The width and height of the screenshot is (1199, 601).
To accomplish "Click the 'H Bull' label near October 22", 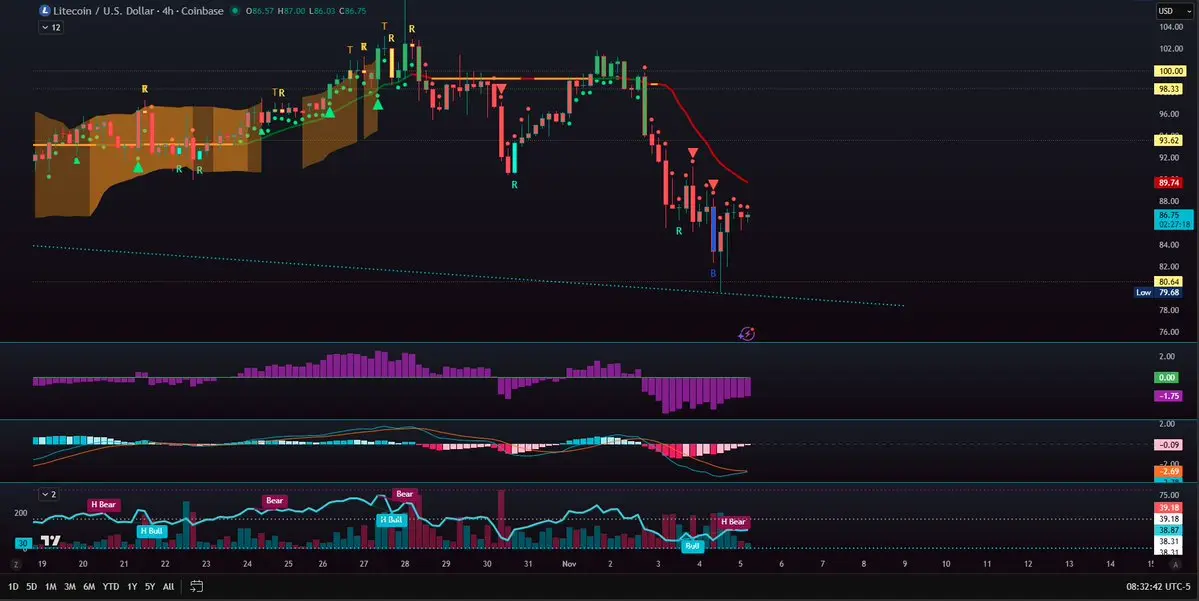I will [x=151, y=531].
